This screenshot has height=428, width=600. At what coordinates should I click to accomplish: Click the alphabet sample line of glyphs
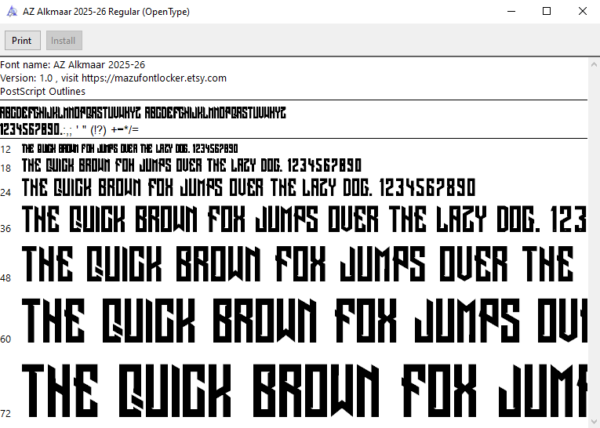coord(143,113)
